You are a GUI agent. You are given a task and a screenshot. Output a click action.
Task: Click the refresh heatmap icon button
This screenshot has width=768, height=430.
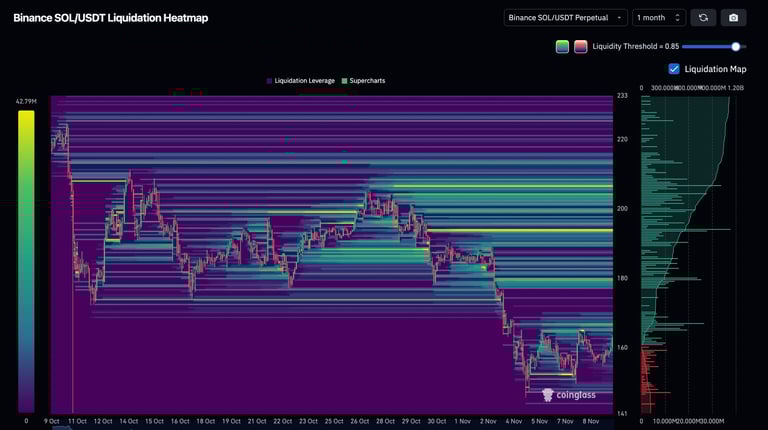703,18
